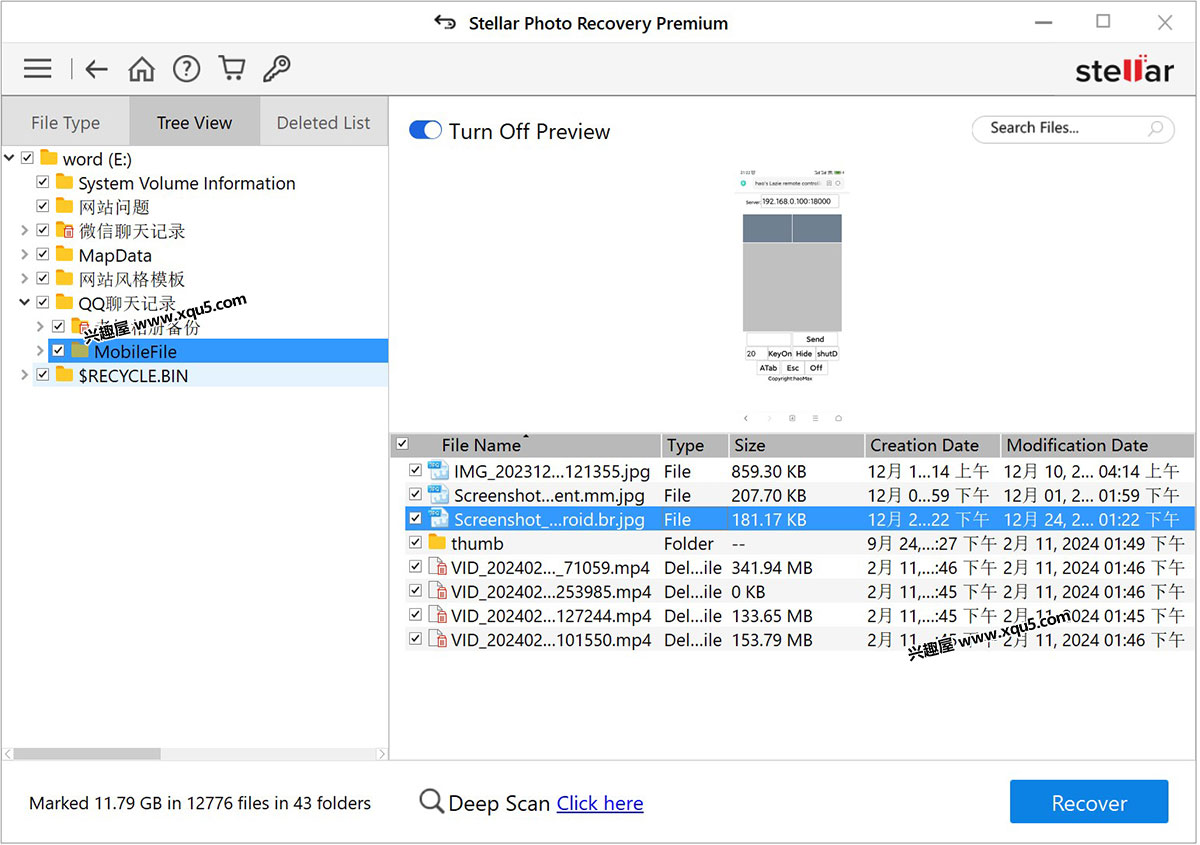Click the 'Marked 11.79 GB' status text

coord(200,803)
